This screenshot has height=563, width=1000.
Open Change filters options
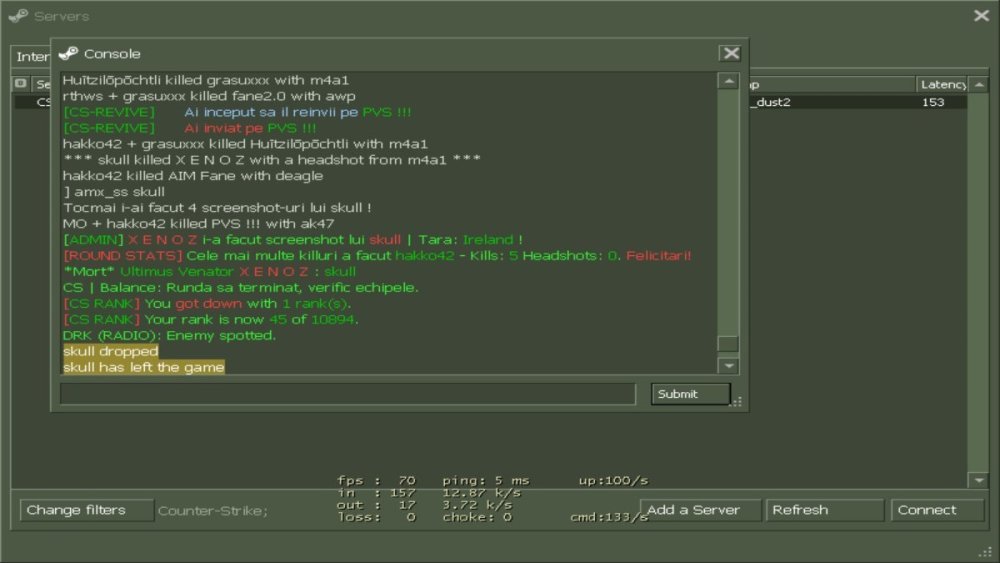[x=87, y=510]
